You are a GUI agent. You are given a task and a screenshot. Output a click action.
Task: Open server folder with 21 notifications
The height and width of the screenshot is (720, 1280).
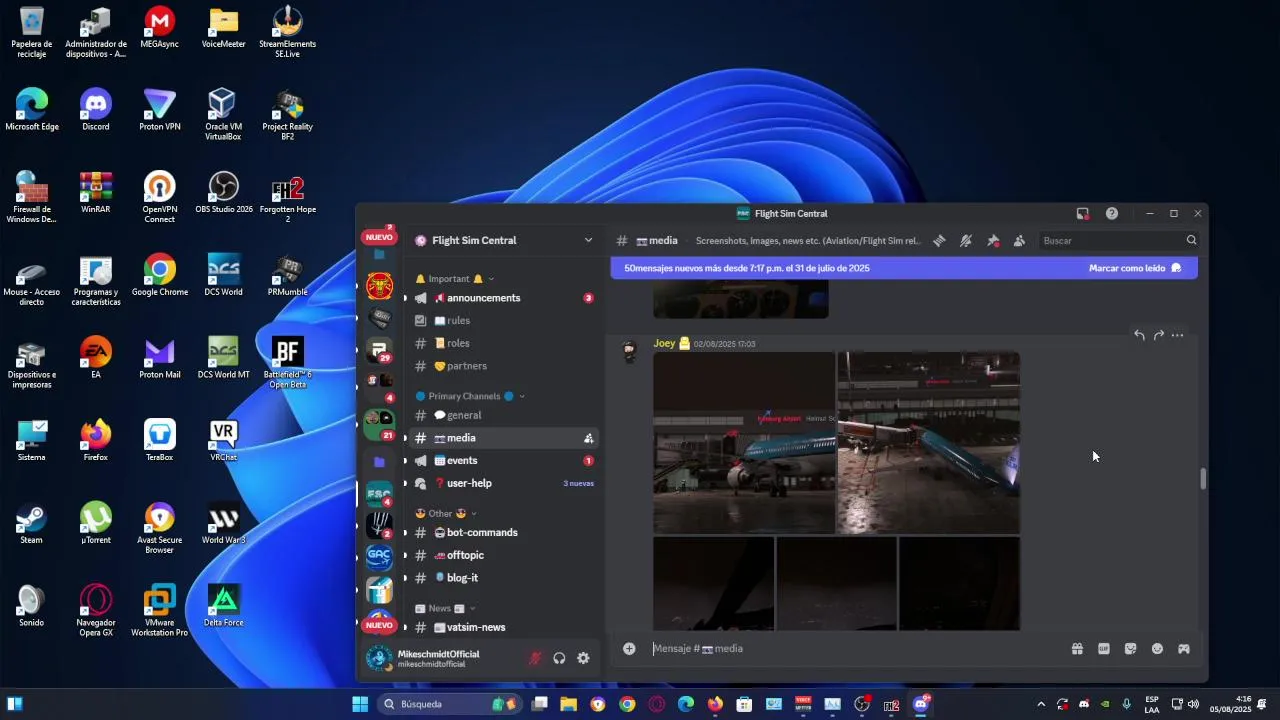379,424
